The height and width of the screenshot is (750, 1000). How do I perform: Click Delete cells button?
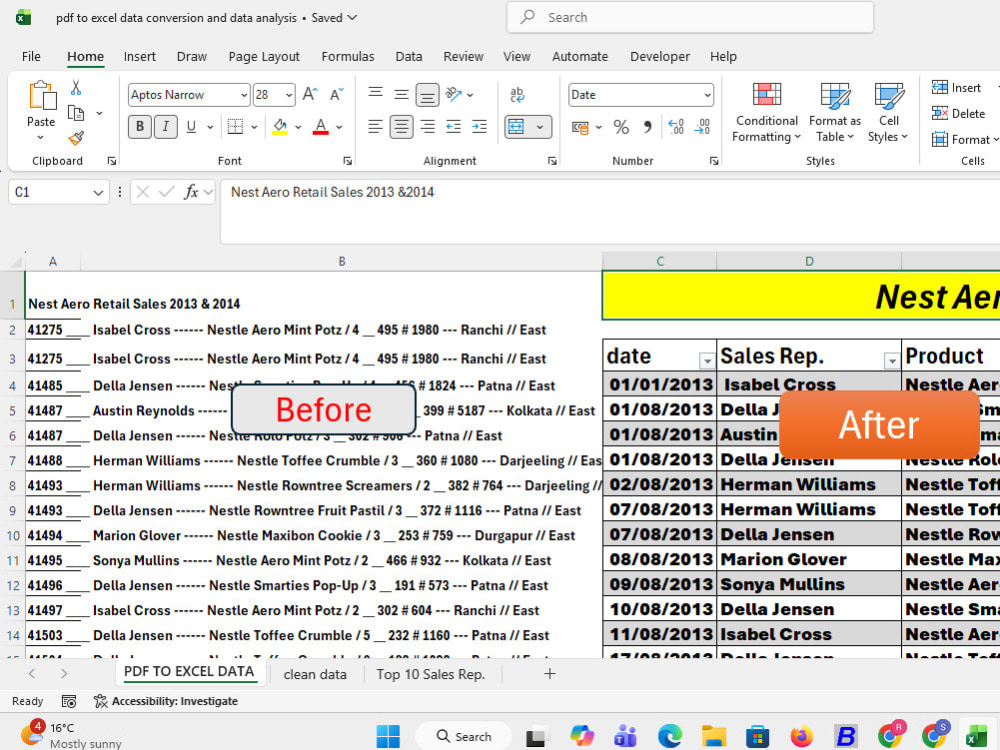(x=959, y=114)
